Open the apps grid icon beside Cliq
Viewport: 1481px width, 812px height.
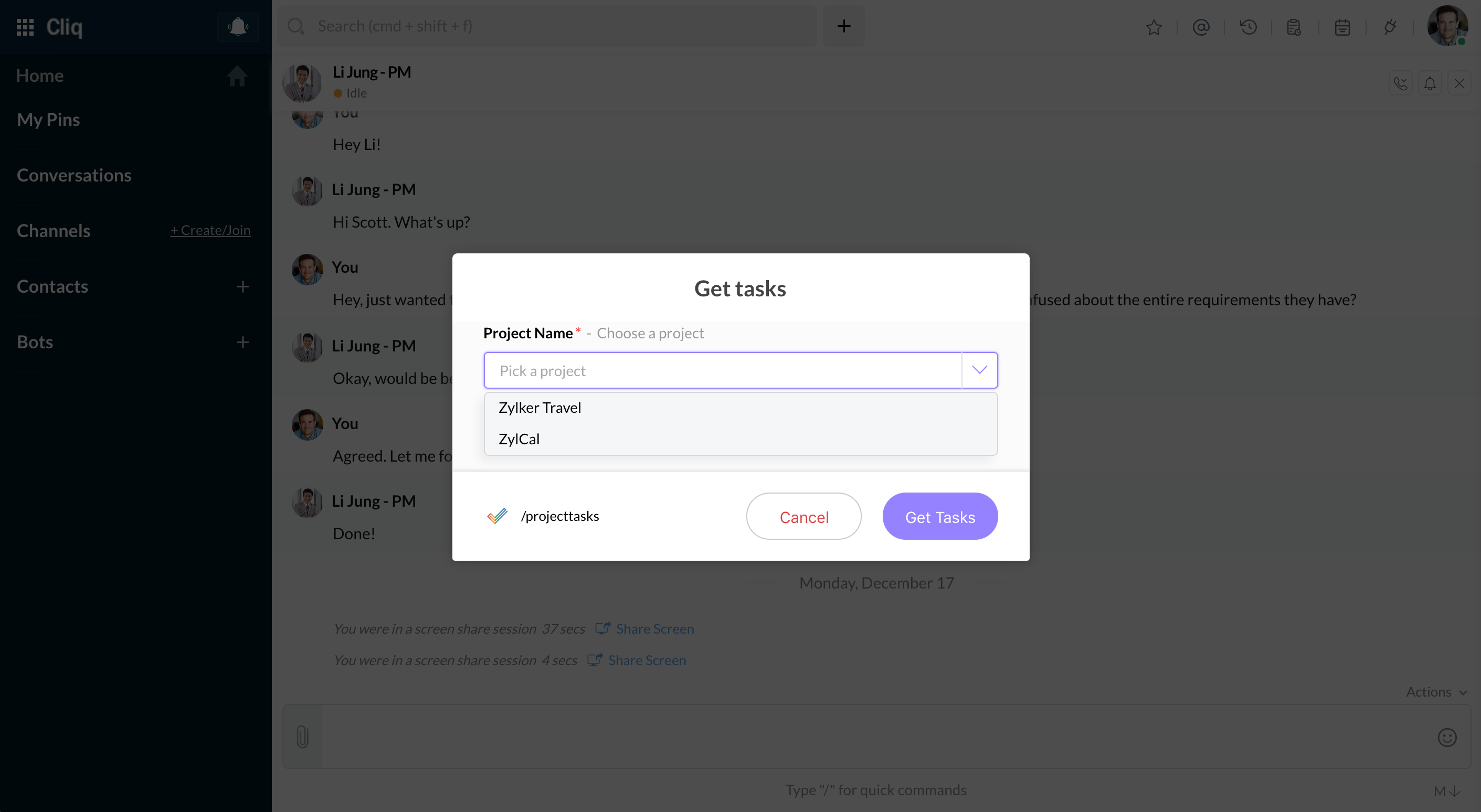click(x=25, y=27)
